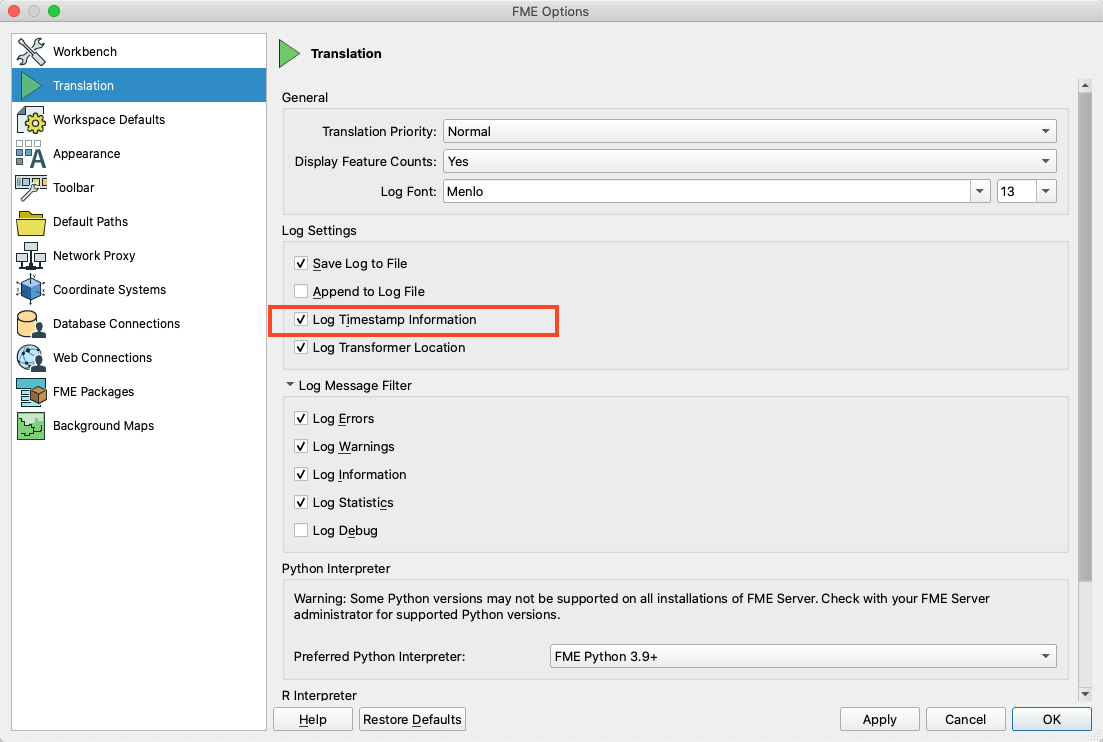Select the Web Connections category label
This screenshot has height=742, width=1103.
coord(103,357)
